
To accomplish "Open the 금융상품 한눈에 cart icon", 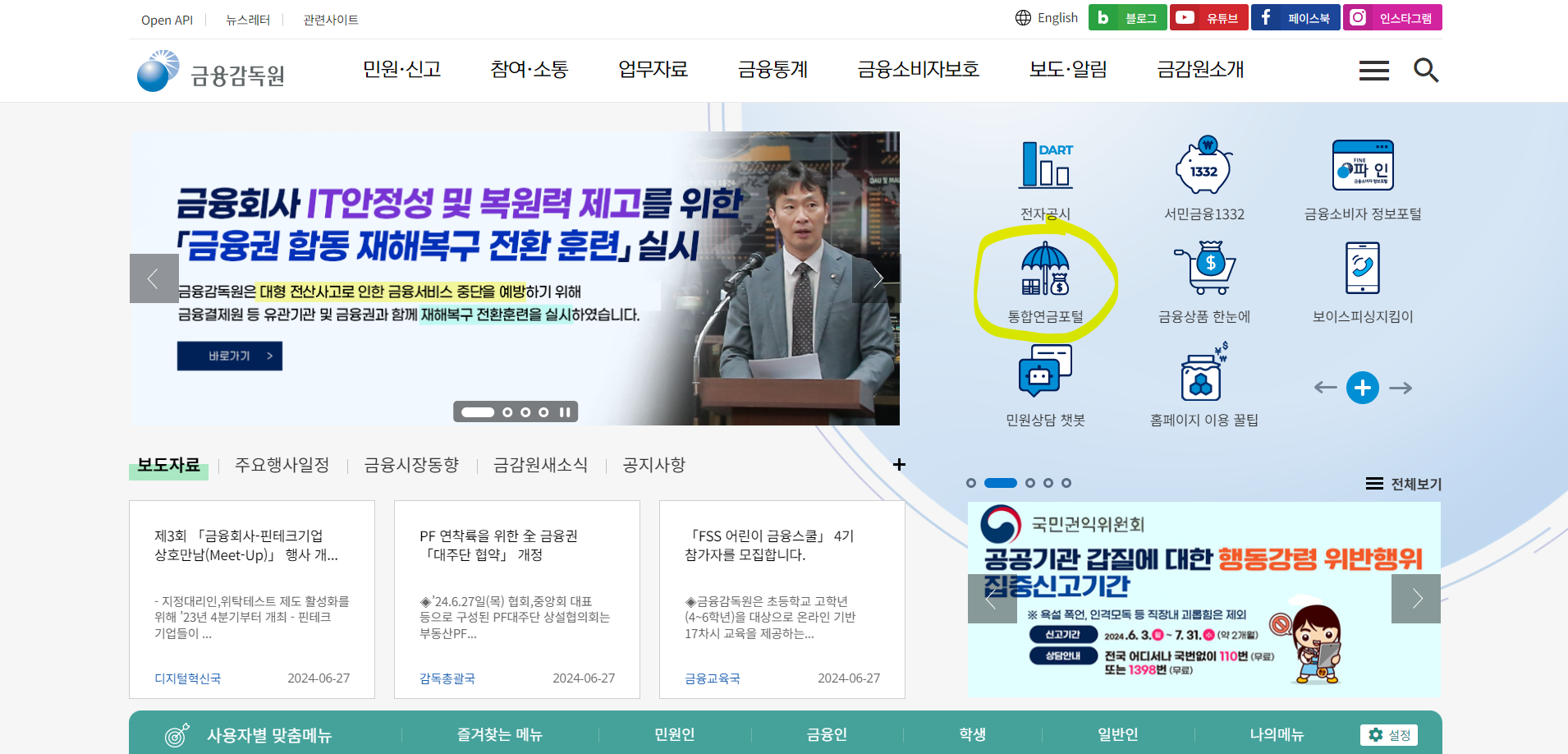I will [x=1204, y=269].
